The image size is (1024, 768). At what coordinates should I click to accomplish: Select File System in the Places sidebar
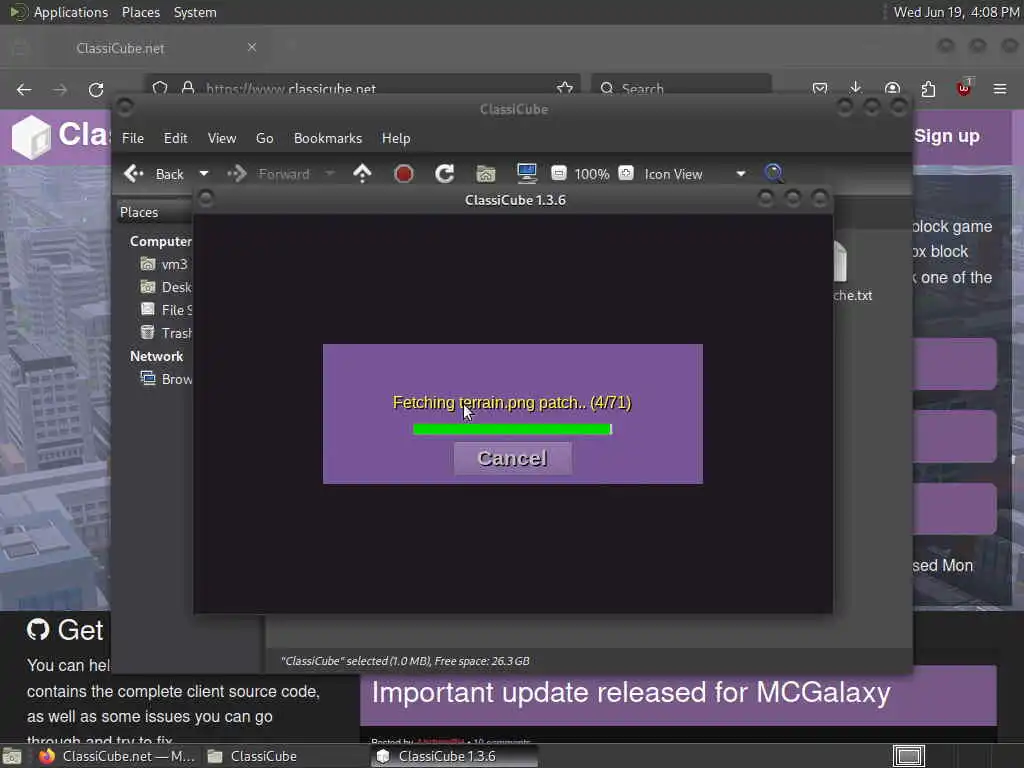[166, 310]
